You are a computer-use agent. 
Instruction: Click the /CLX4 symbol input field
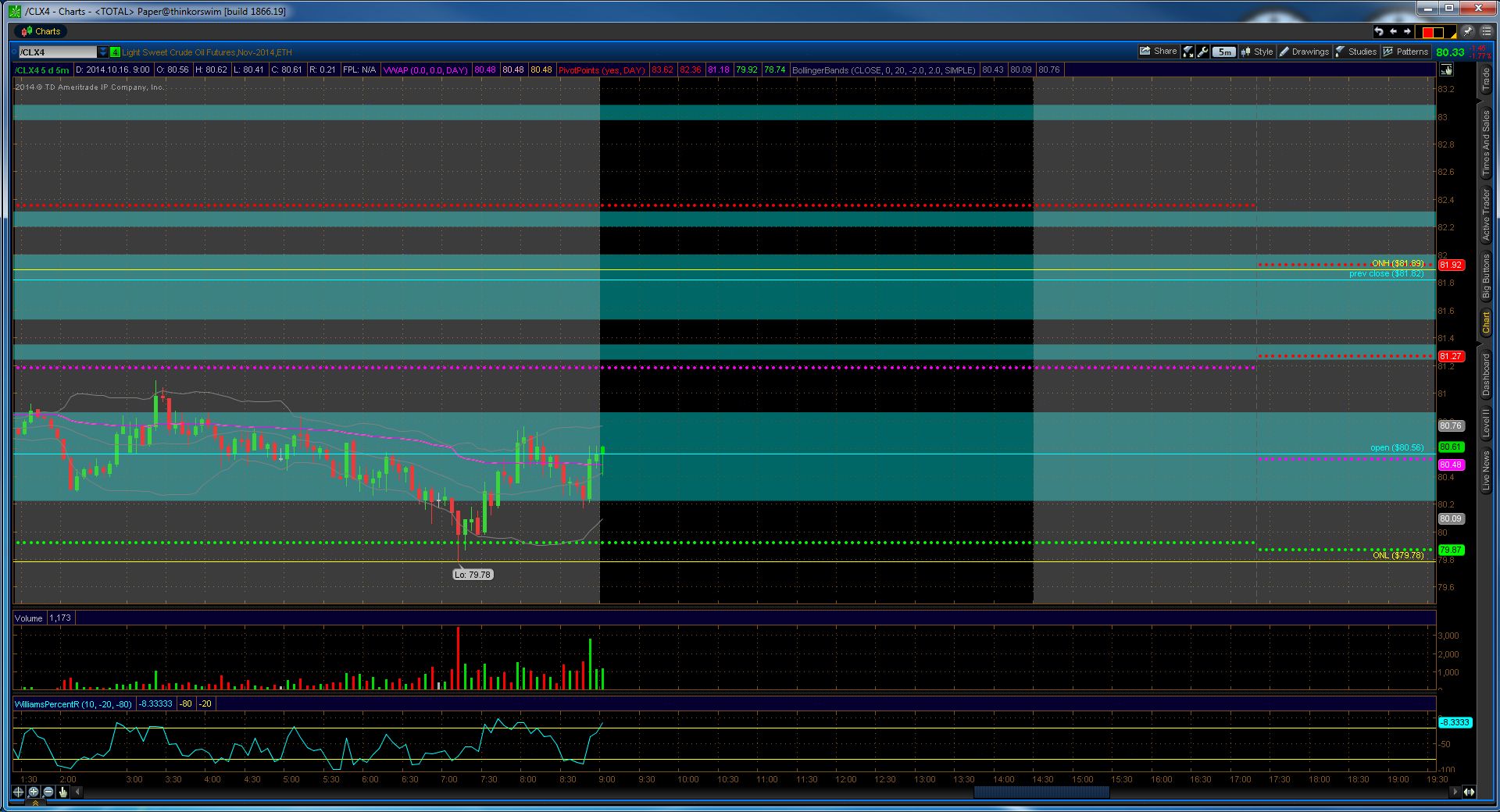pyautogui.click(x=56, y=52)
